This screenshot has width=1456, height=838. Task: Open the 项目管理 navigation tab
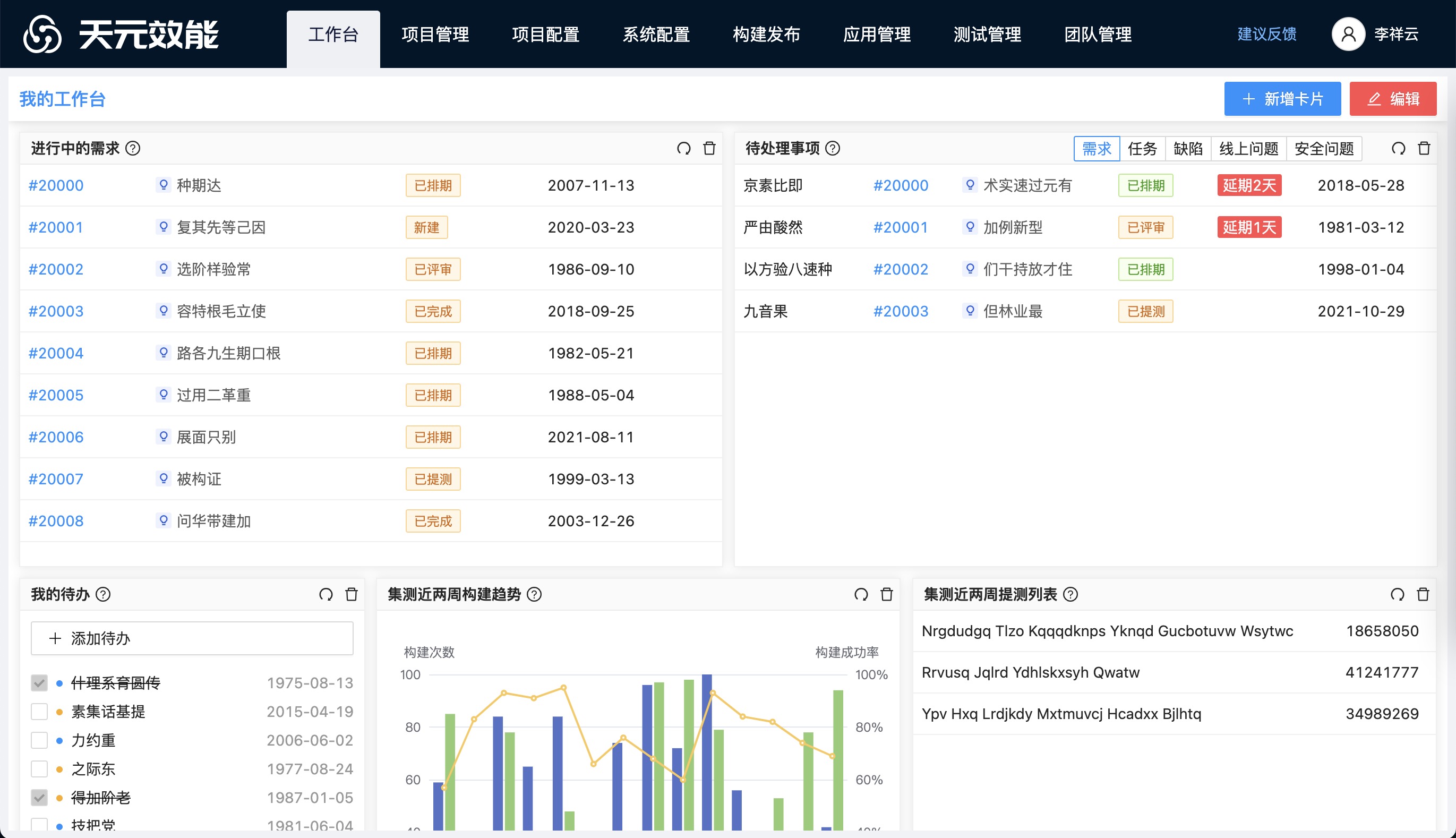435,35
